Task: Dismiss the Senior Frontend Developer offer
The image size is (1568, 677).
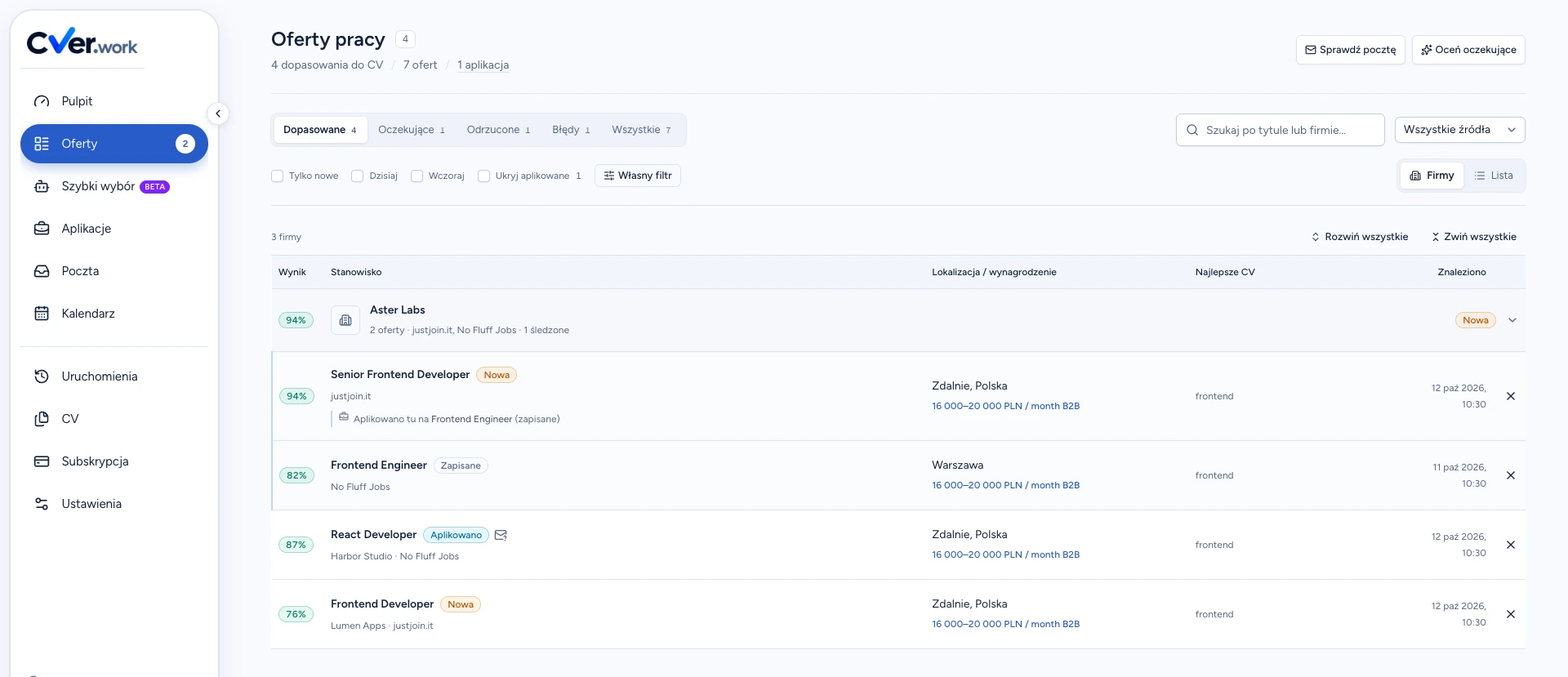Action: [1511, 396]
